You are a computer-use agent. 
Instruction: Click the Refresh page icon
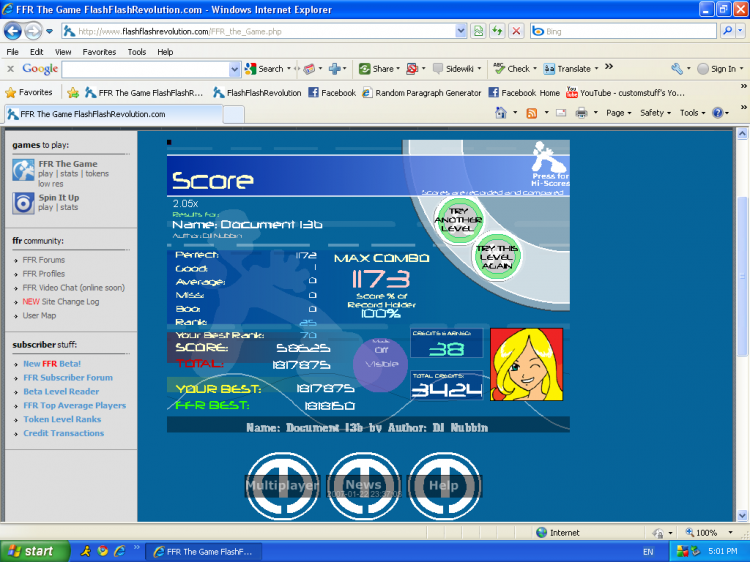tap(497, 31)
